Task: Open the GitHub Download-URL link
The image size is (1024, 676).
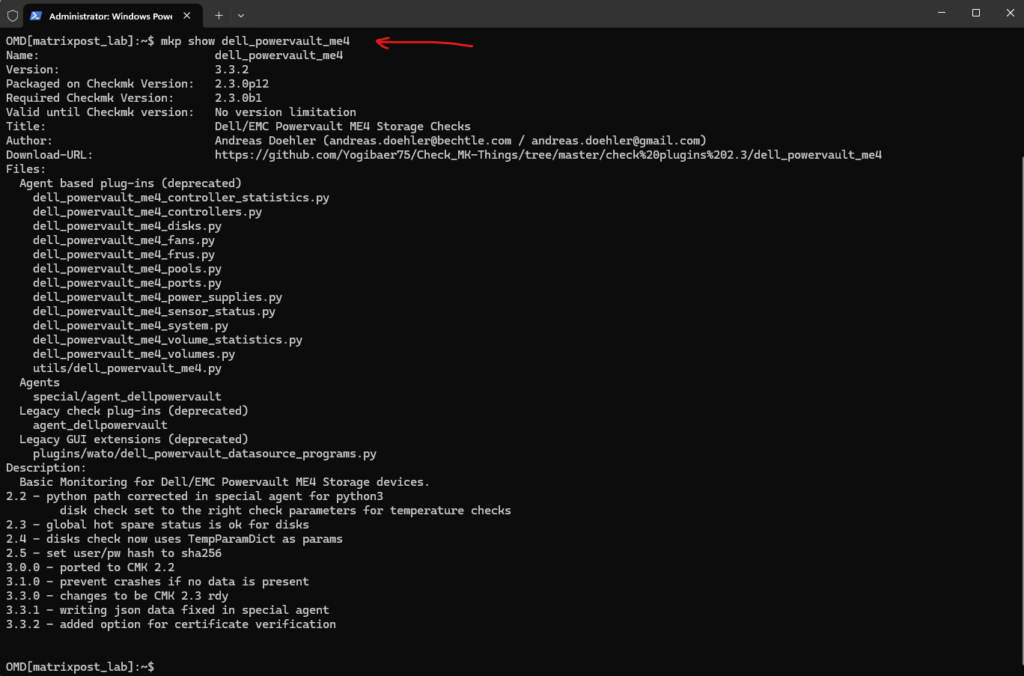Action: tap(548, 155)
